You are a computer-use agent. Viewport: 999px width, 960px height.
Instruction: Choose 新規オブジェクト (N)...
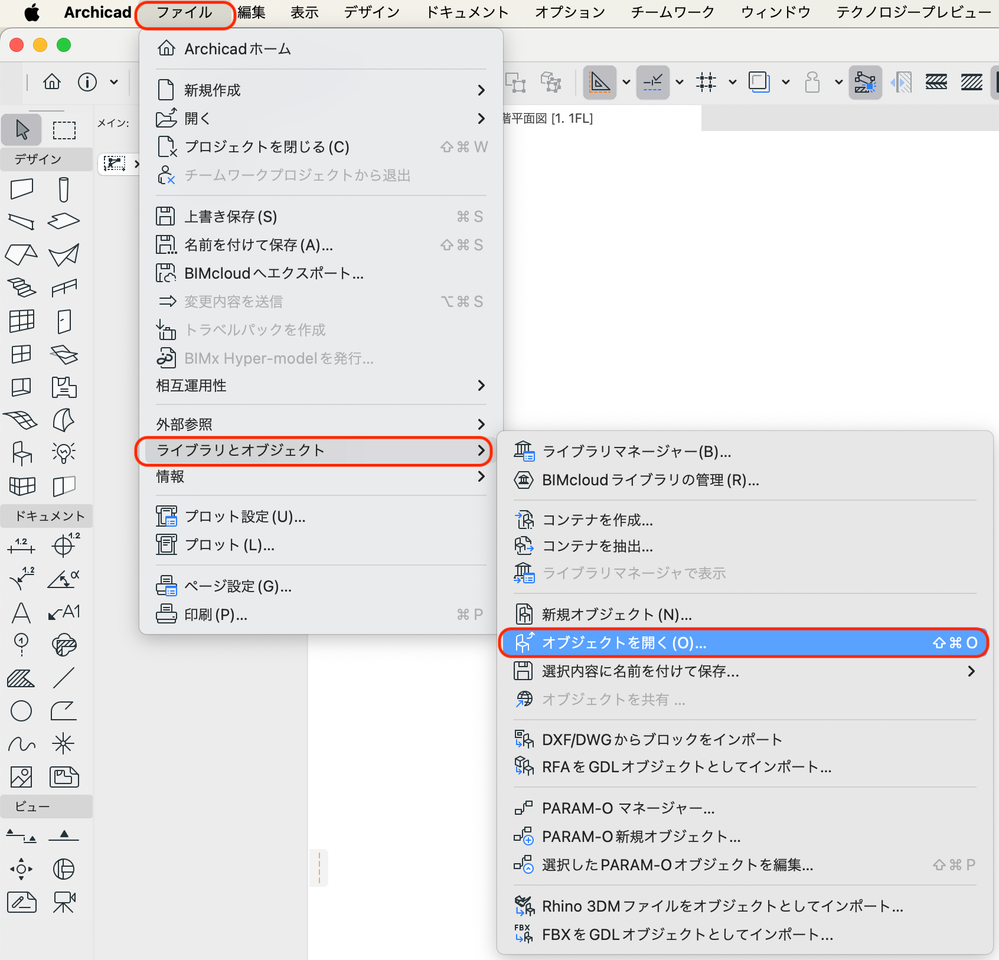[745, 615]
